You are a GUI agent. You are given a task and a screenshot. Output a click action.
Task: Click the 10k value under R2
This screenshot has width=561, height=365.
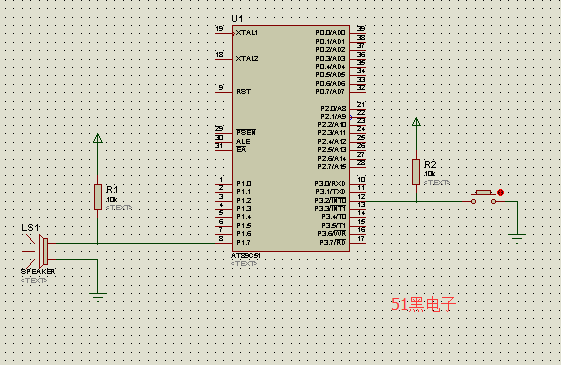coord(430,174)
